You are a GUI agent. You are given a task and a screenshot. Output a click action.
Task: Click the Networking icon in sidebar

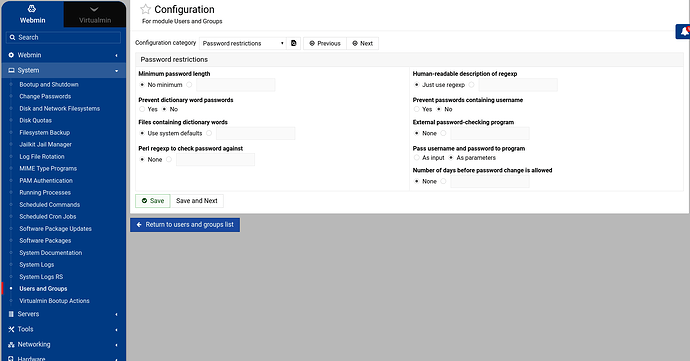(x=11, y=345)
